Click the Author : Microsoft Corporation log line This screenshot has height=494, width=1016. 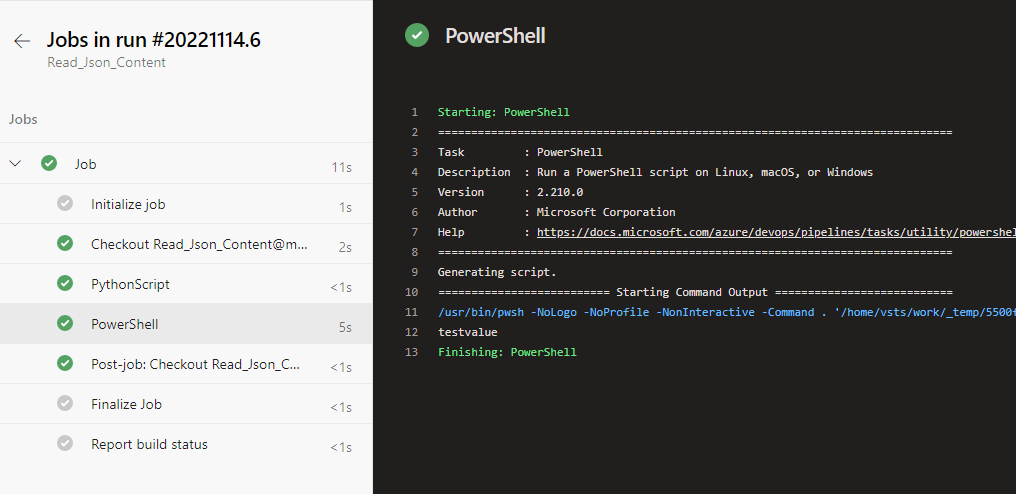[x=557, y=212]
